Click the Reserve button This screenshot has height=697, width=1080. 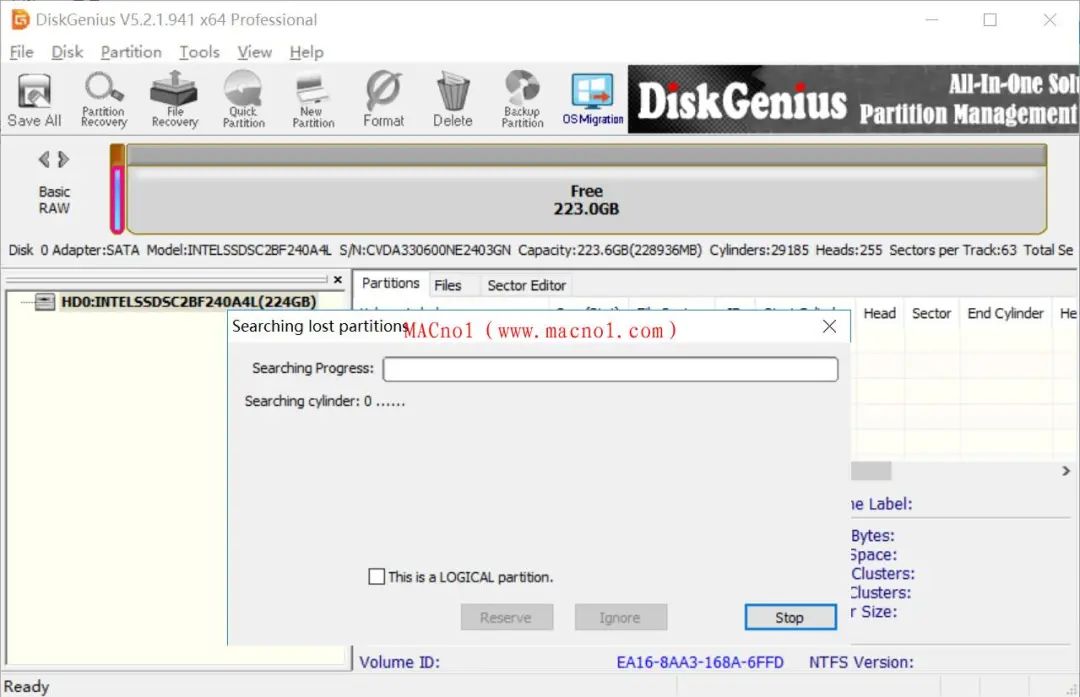(x=506, y=617)
